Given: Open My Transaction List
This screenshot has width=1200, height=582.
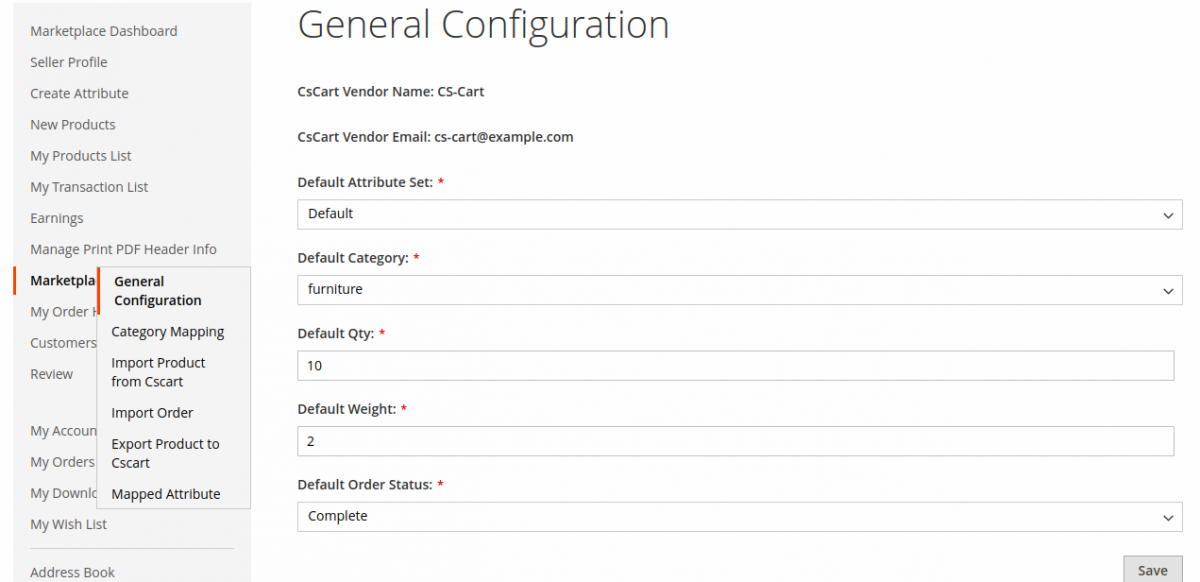Looking at the screenshot, I should click(x=90, y=187).
